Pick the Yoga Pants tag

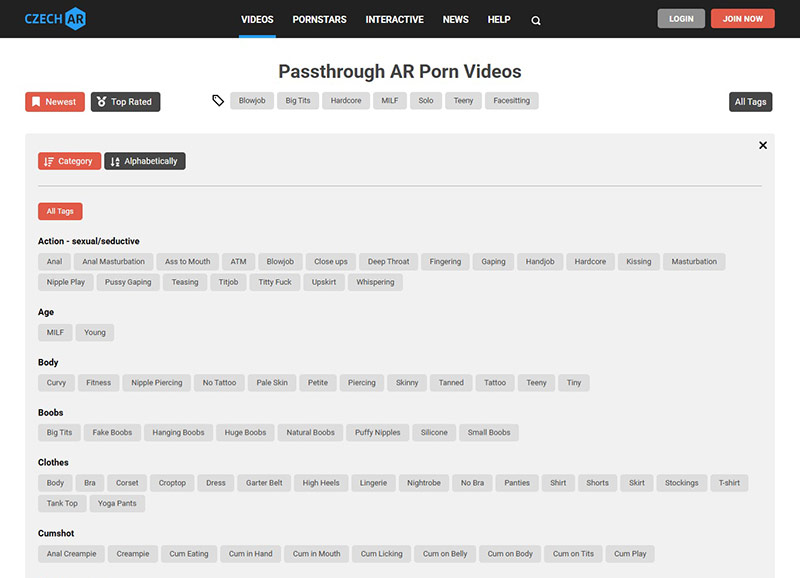coord(117,504)
